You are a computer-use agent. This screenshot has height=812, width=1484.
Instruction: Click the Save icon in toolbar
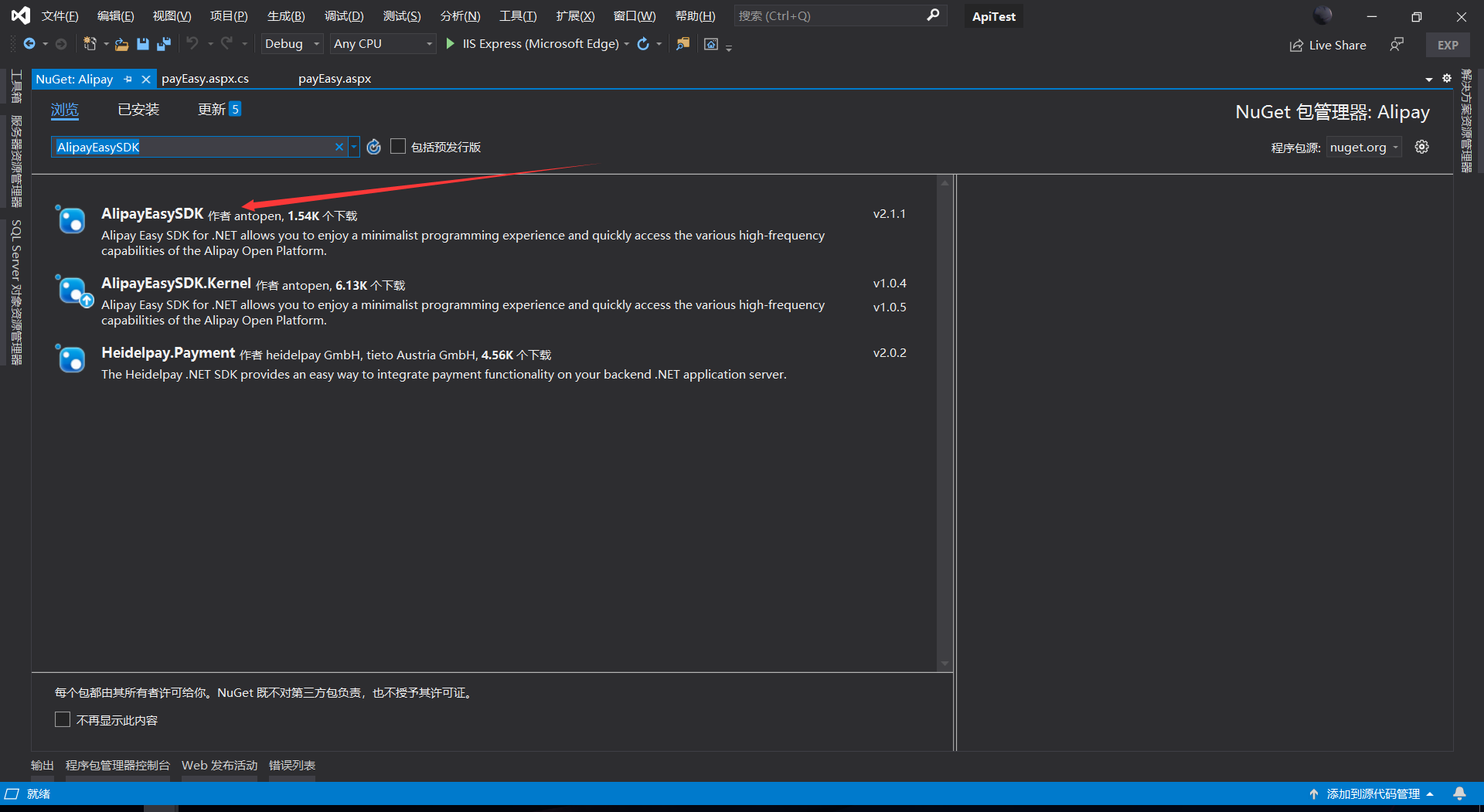tap(143, 44)
